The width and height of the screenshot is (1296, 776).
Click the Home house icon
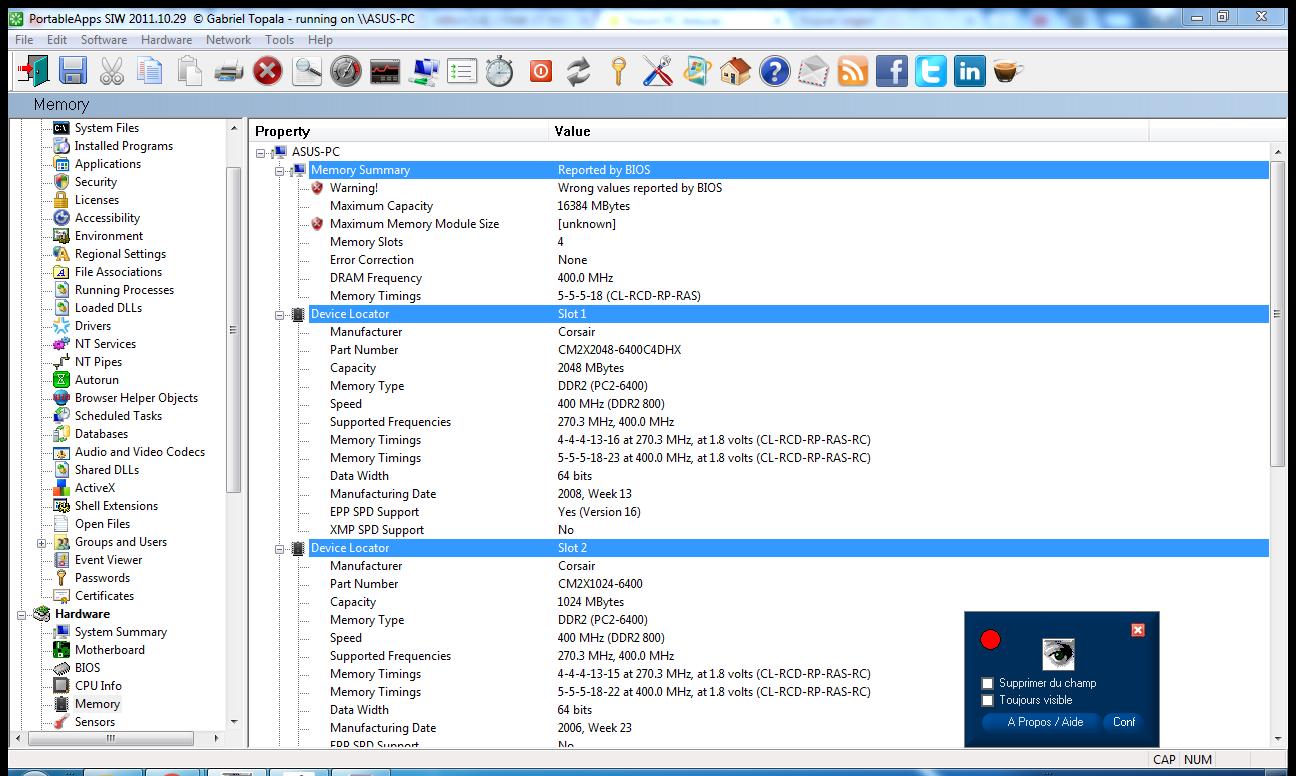(735, 71)
